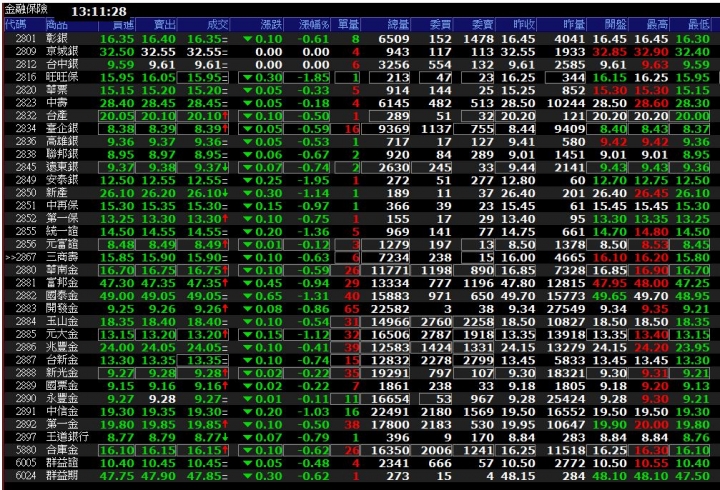Select the 台產 stock name
This screenshot has width=720, height=490.
tap(56, 116)
